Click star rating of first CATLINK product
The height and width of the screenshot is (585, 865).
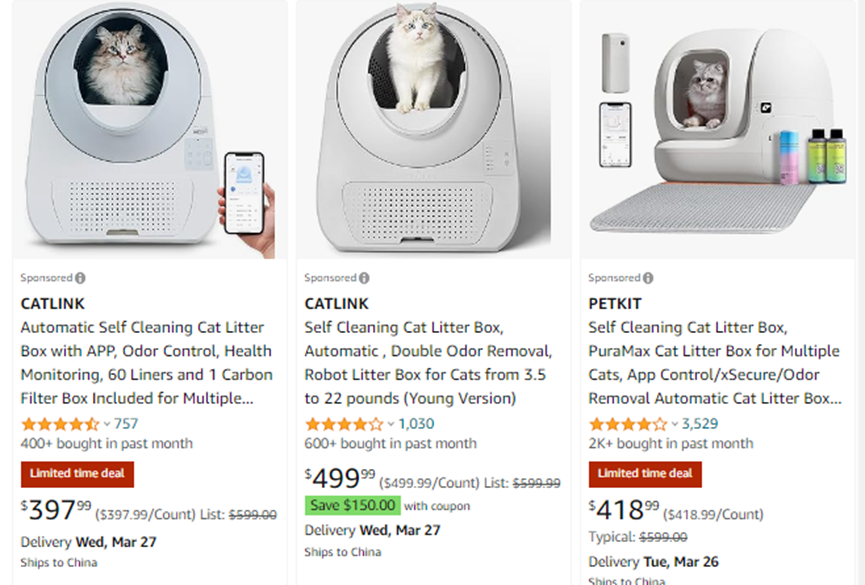click(60, 424)
